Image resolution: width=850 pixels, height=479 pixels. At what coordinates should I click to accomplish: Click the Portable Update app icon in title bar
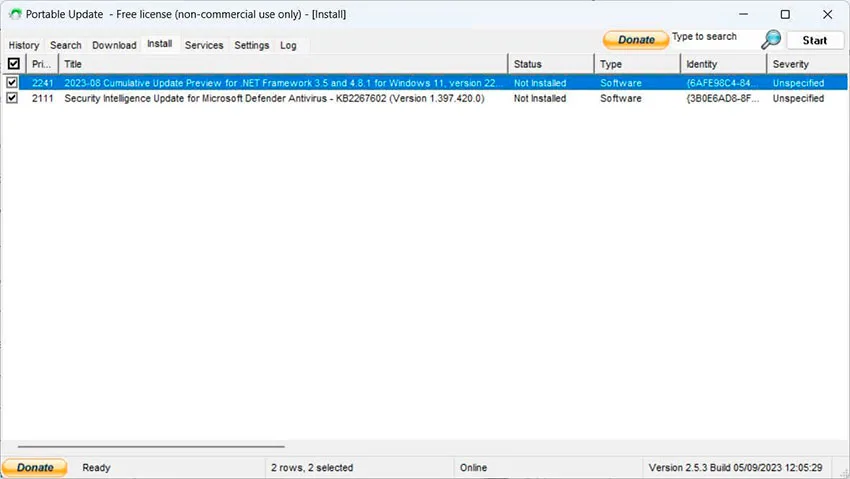click(x=15, y=14)
